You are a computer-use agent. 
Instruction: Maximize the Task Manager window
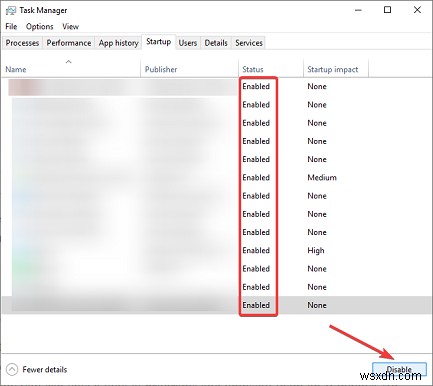(387, 10)
